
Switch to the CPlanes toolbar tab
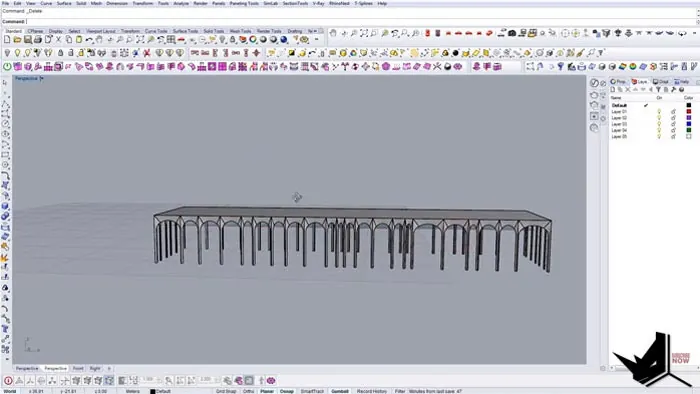tap(36, 31)
